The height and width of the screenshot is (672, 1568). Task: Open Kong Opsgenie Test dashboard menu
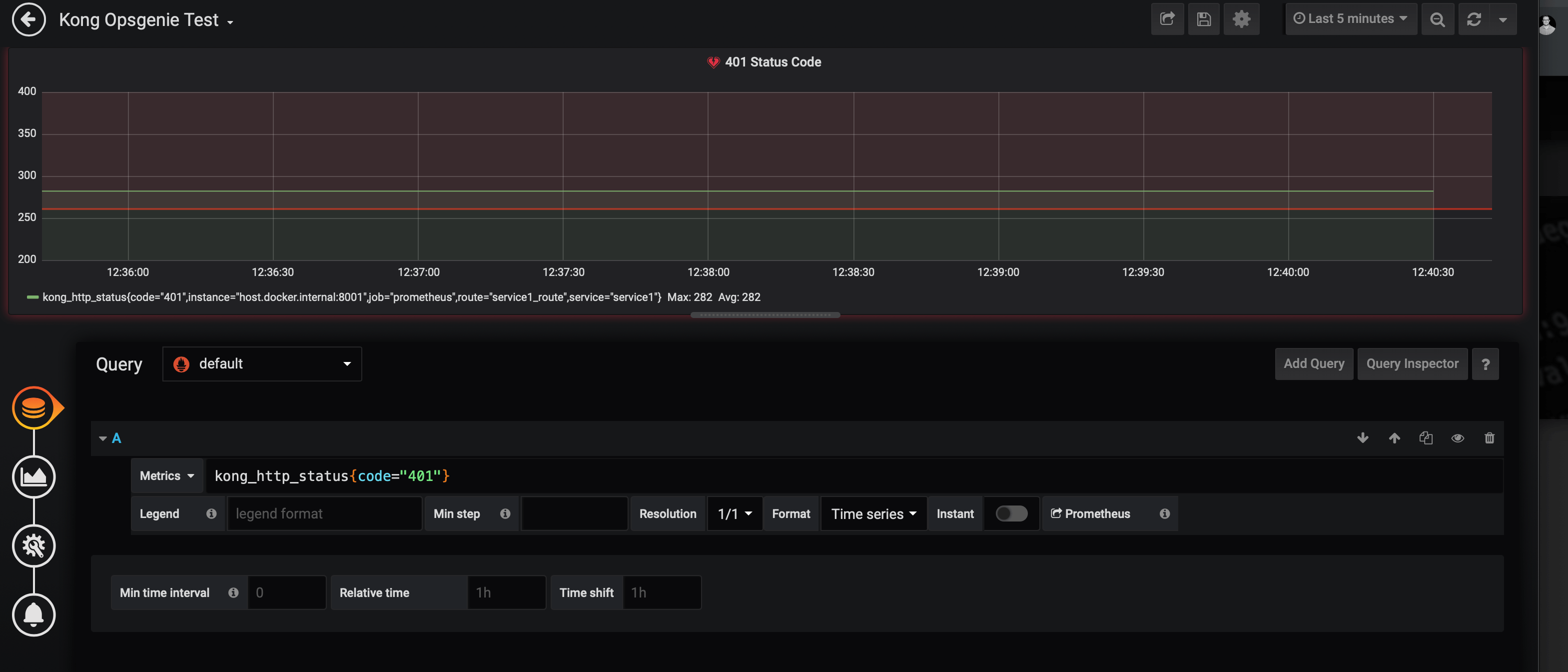pyautogui.click(x=146, y=20)
